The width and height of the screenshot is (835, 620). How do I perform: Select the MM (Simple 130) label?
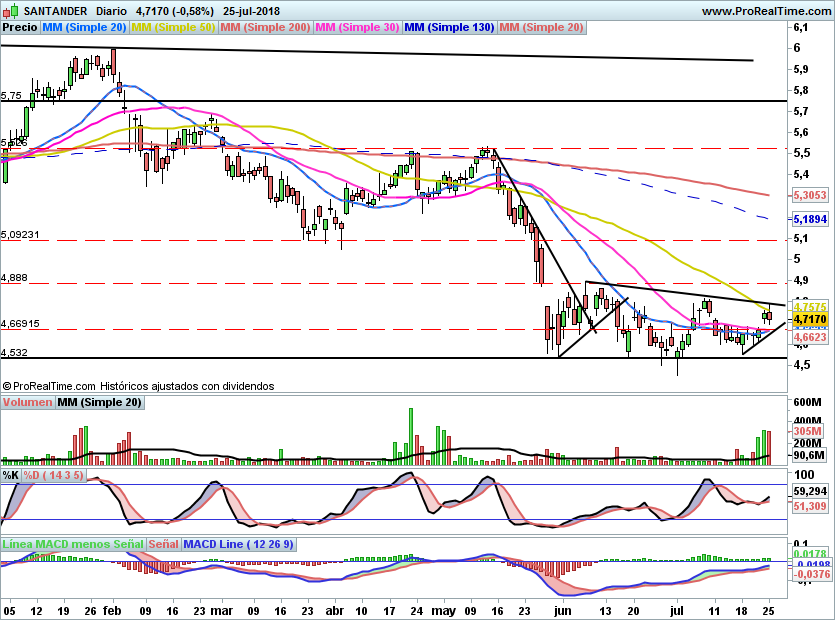449,27
